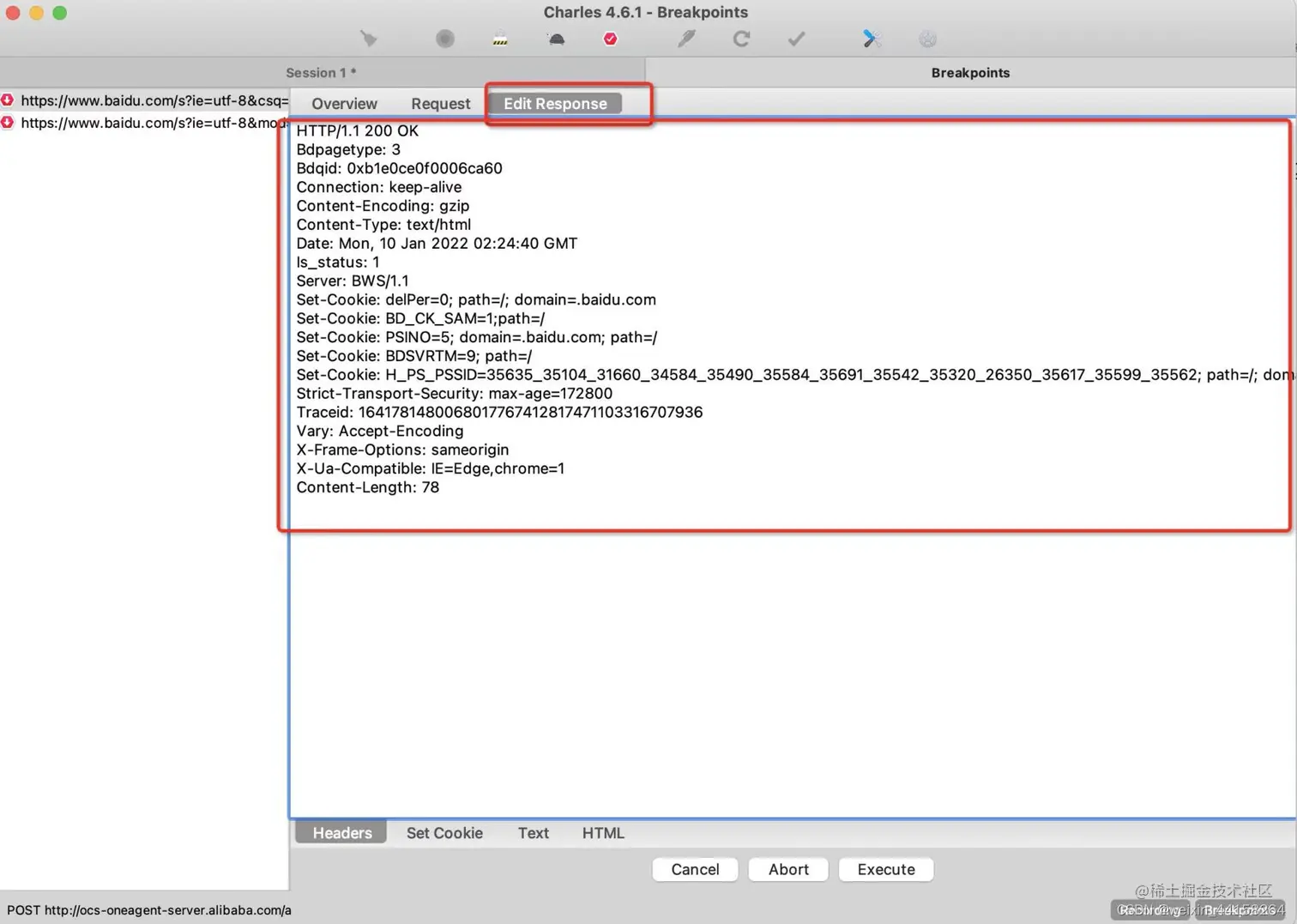Click the X-Ua-Compatible header line

[x=431, y=469]
